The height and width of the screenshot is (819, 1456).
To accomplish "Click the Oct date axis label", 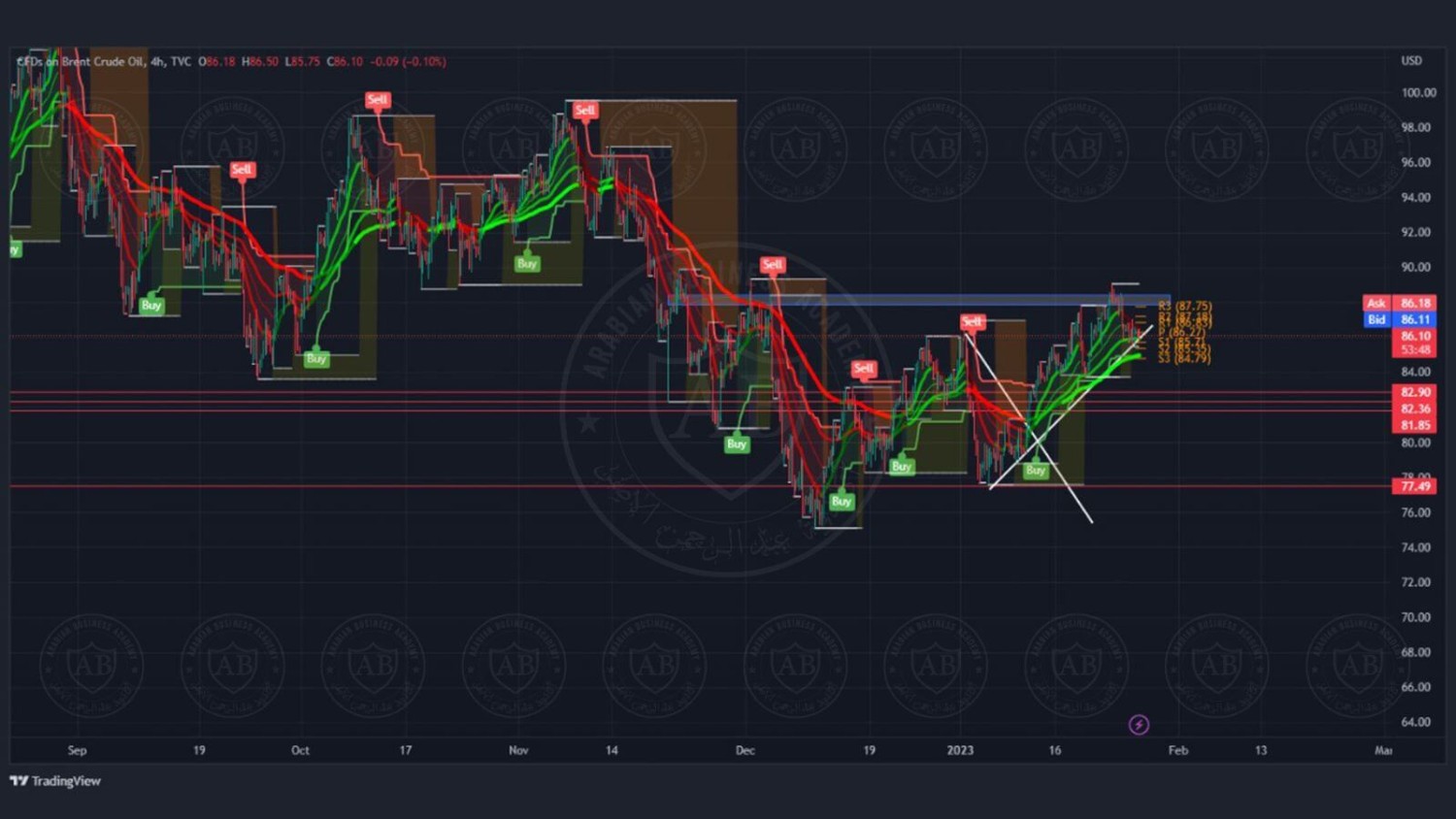I will pos(300,750).
